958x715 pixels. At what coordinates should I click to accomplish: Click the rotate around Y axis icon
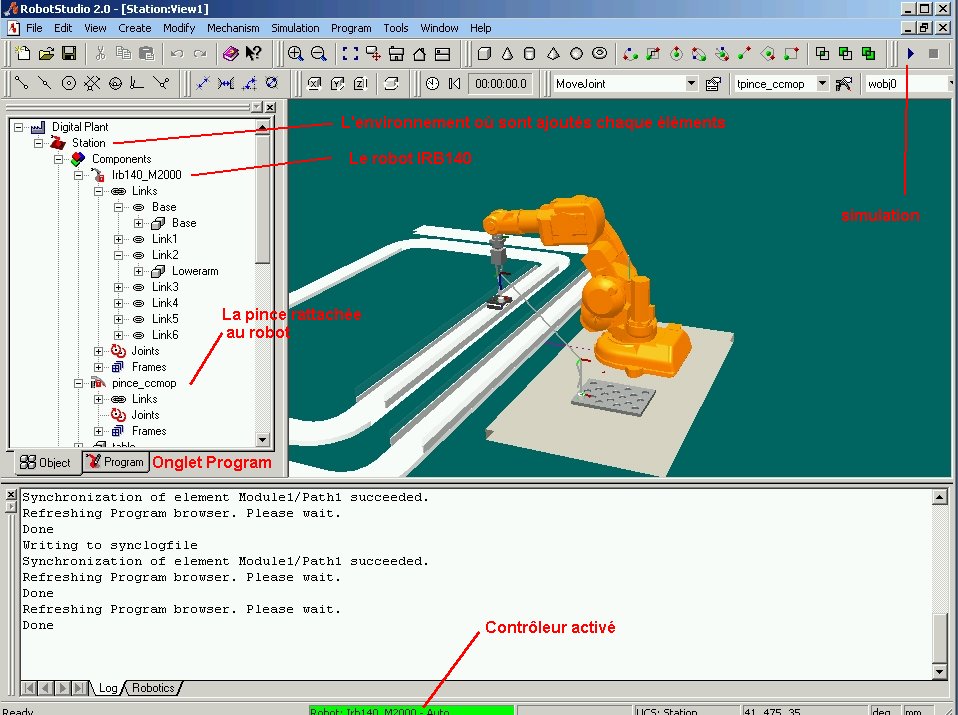coord(337,83)
